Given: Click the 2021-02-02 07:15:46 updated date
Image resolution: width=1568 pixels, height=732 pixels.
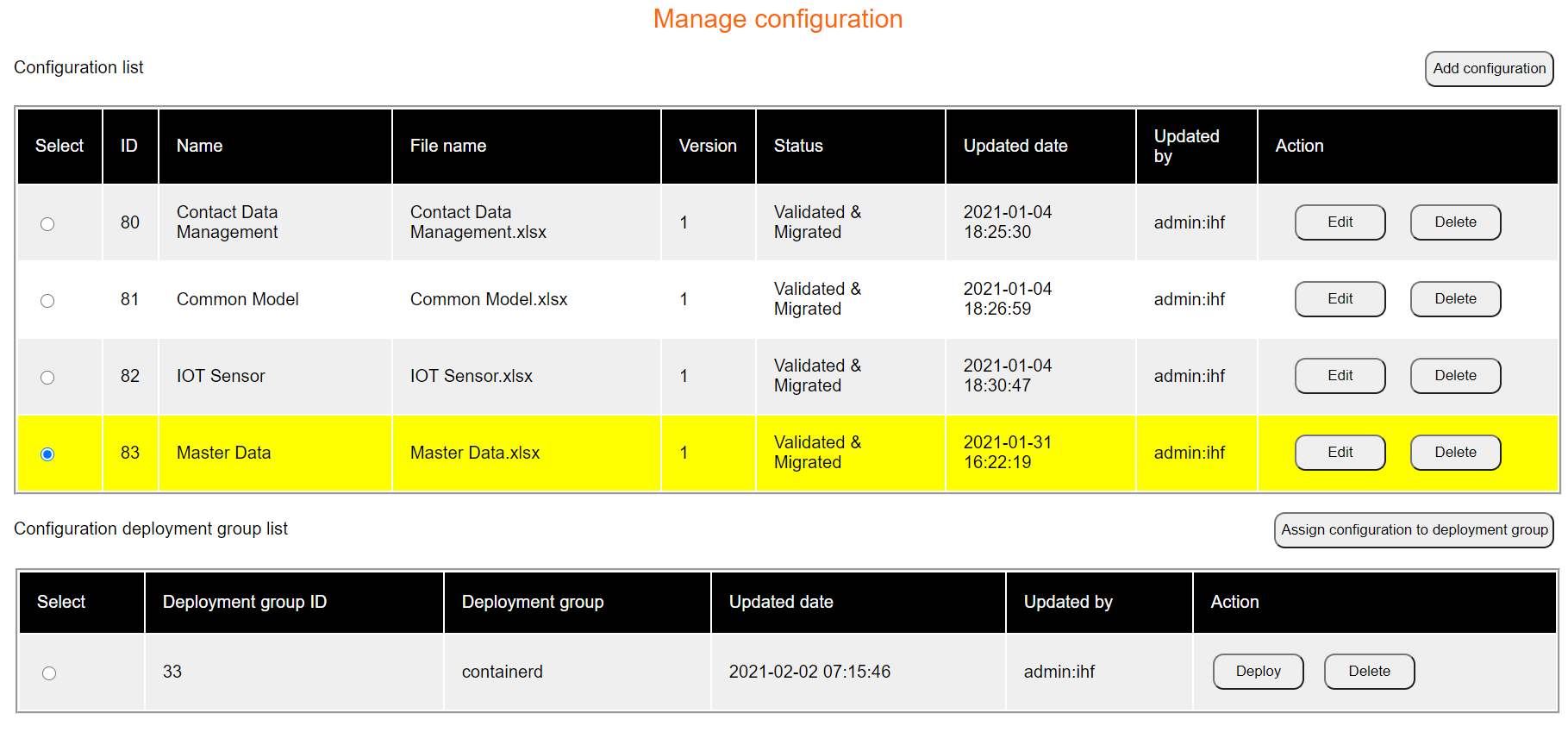Looking at the screenshot, I should coord(858,673).
